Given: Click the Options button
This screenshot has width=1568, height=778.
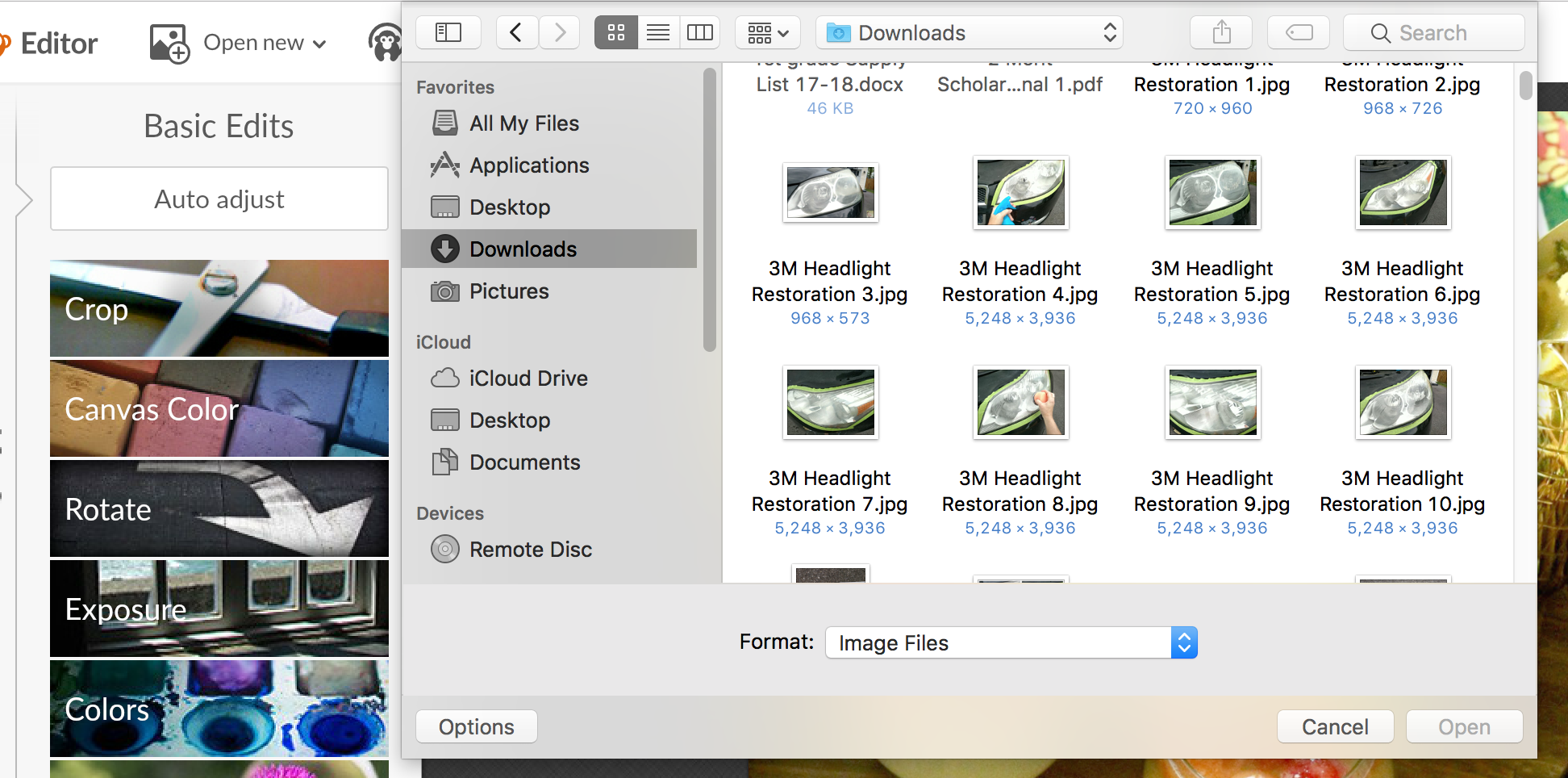Looking at the screenshot, I should click(477, 726).
